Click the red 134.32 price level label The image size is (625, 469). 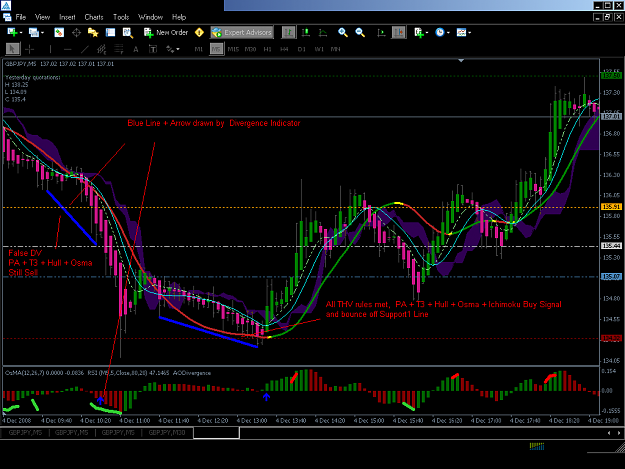[x=611, y=338]
